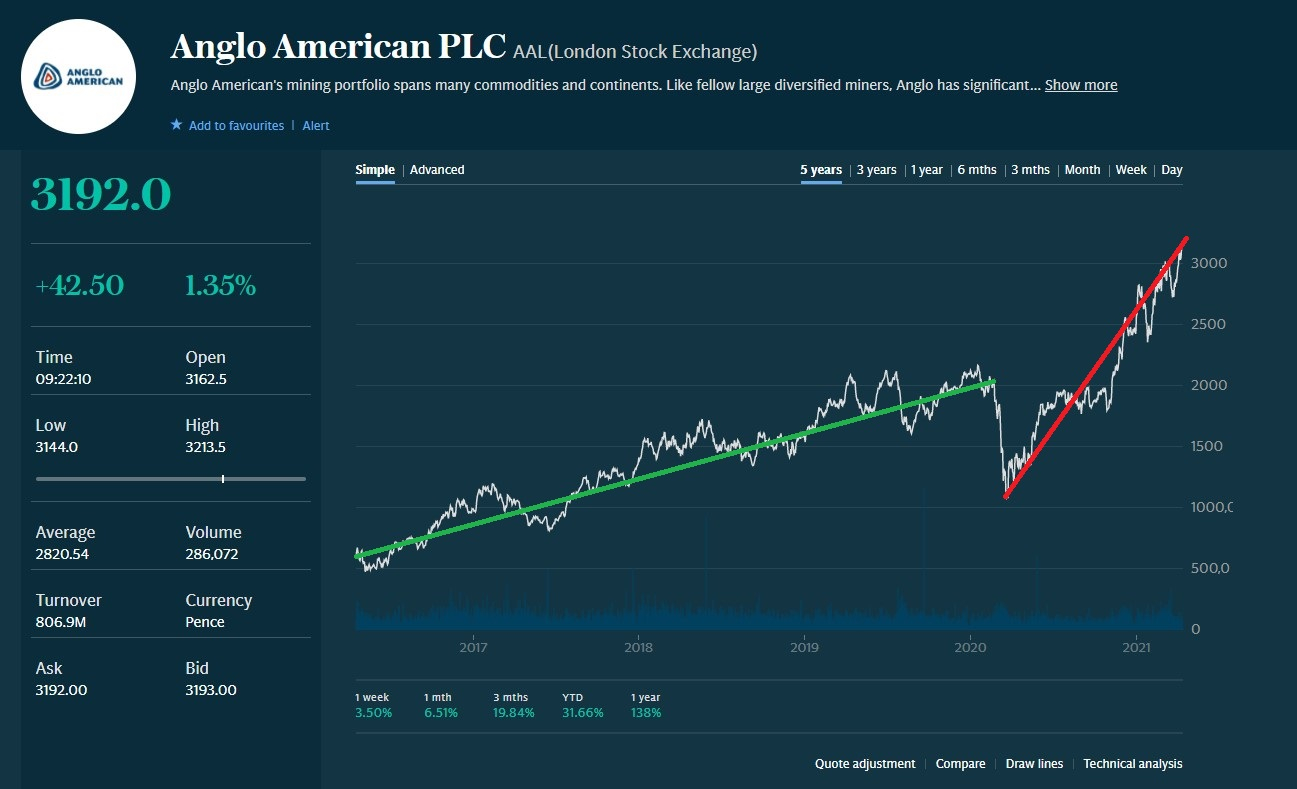
Task: Click the Anglo American logo
Action: 78,77
